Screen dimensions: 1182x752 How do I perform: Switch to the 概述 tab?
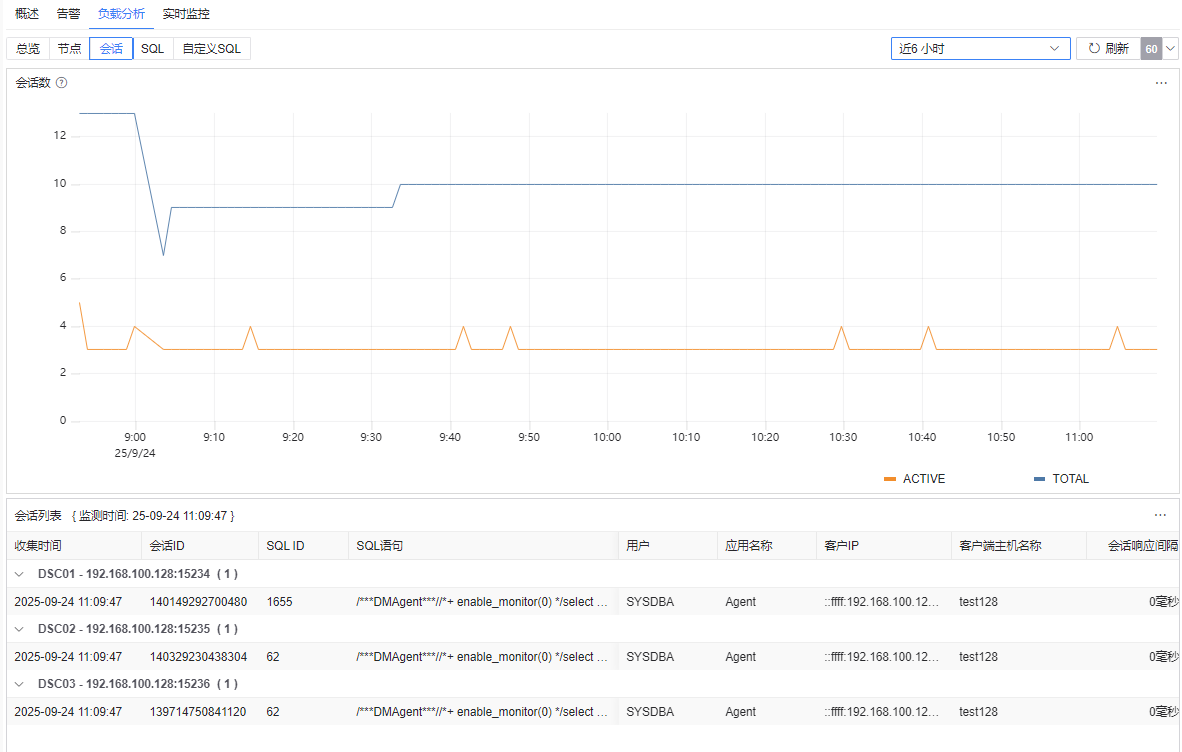click(27, 14)
